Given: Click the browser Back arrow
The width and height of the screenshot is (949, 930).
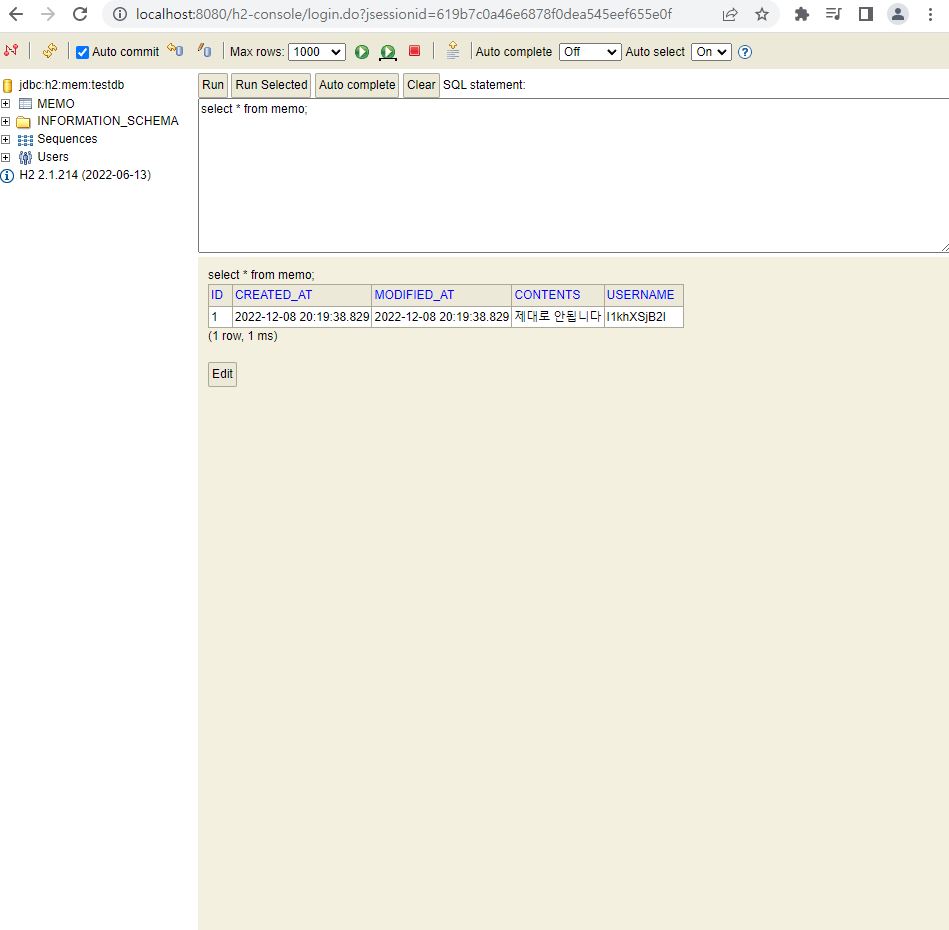Looking at the screenshot, I should pos(16,14).
